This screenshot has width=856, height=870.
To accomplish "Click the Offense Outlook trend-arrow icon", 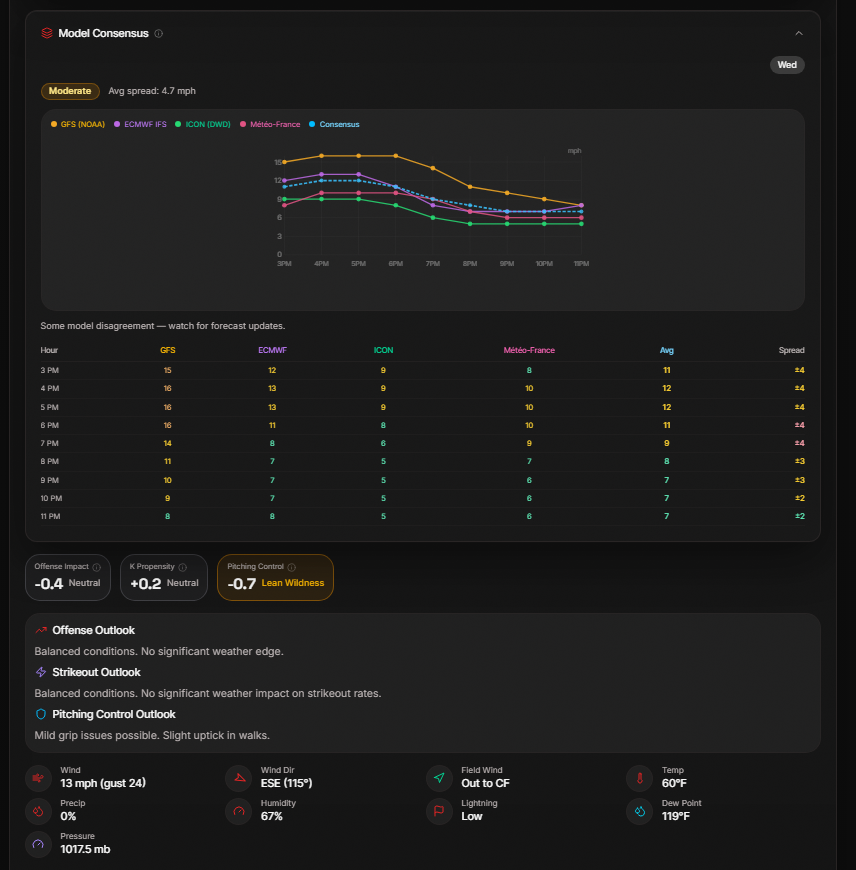I will 41,630.
